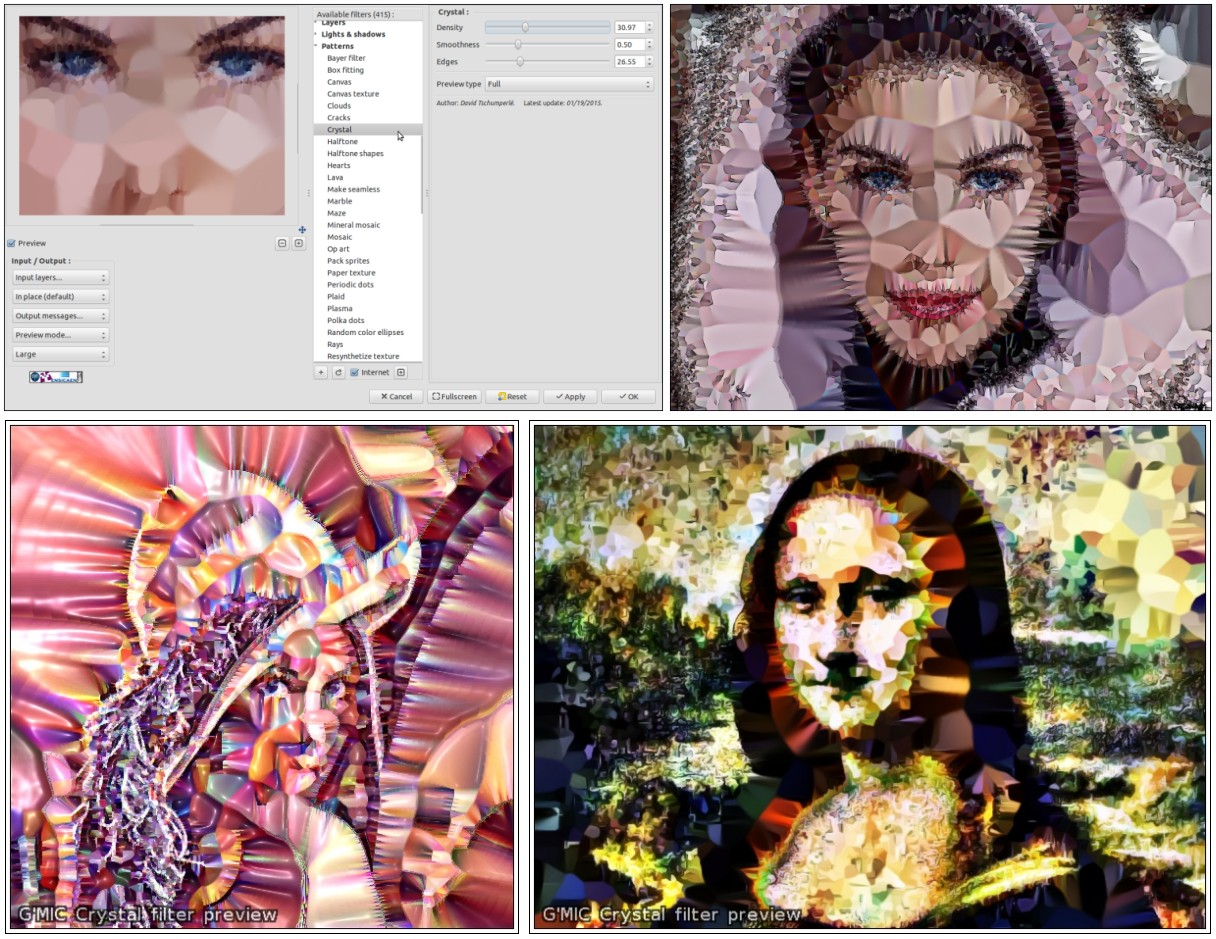The width and height of the screenshot is (1216, 939).
Task: Select the Resynthetize texture filter
Action: click(x=363, y=356)
